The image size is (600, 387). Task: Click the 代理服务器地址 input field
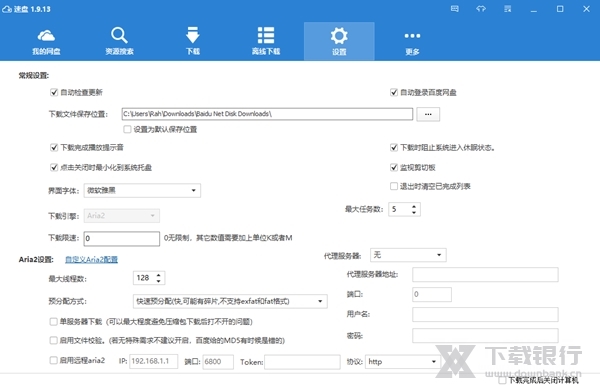point(485,274)
